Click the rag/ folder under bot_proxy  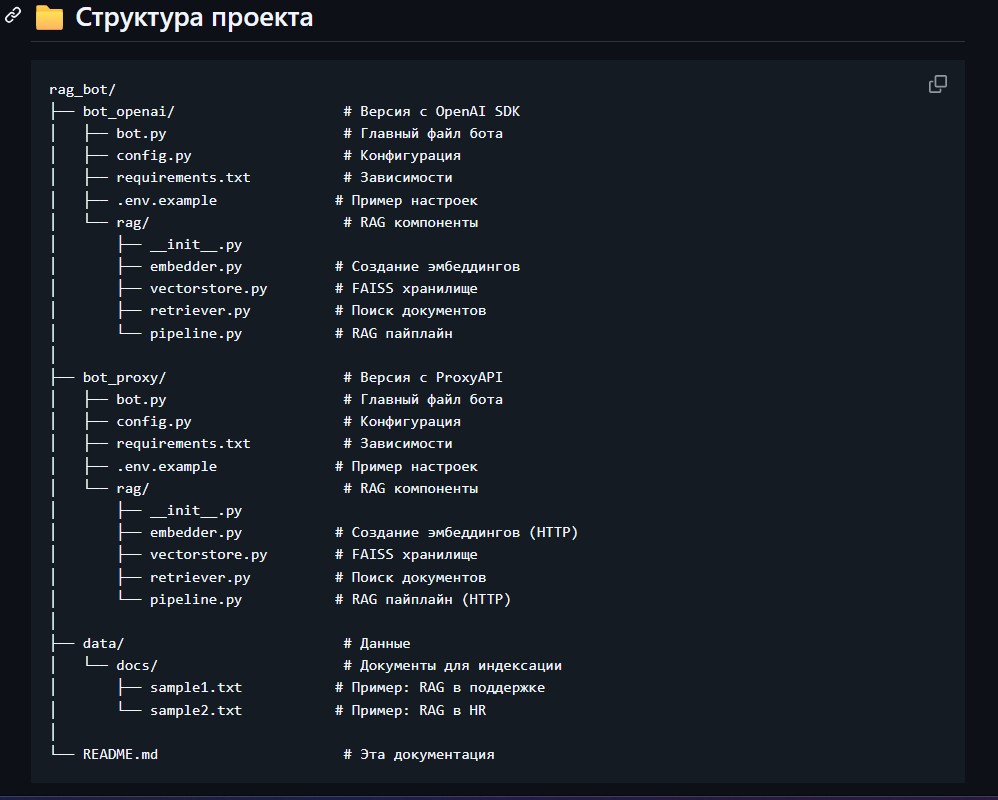click(132, 488)
